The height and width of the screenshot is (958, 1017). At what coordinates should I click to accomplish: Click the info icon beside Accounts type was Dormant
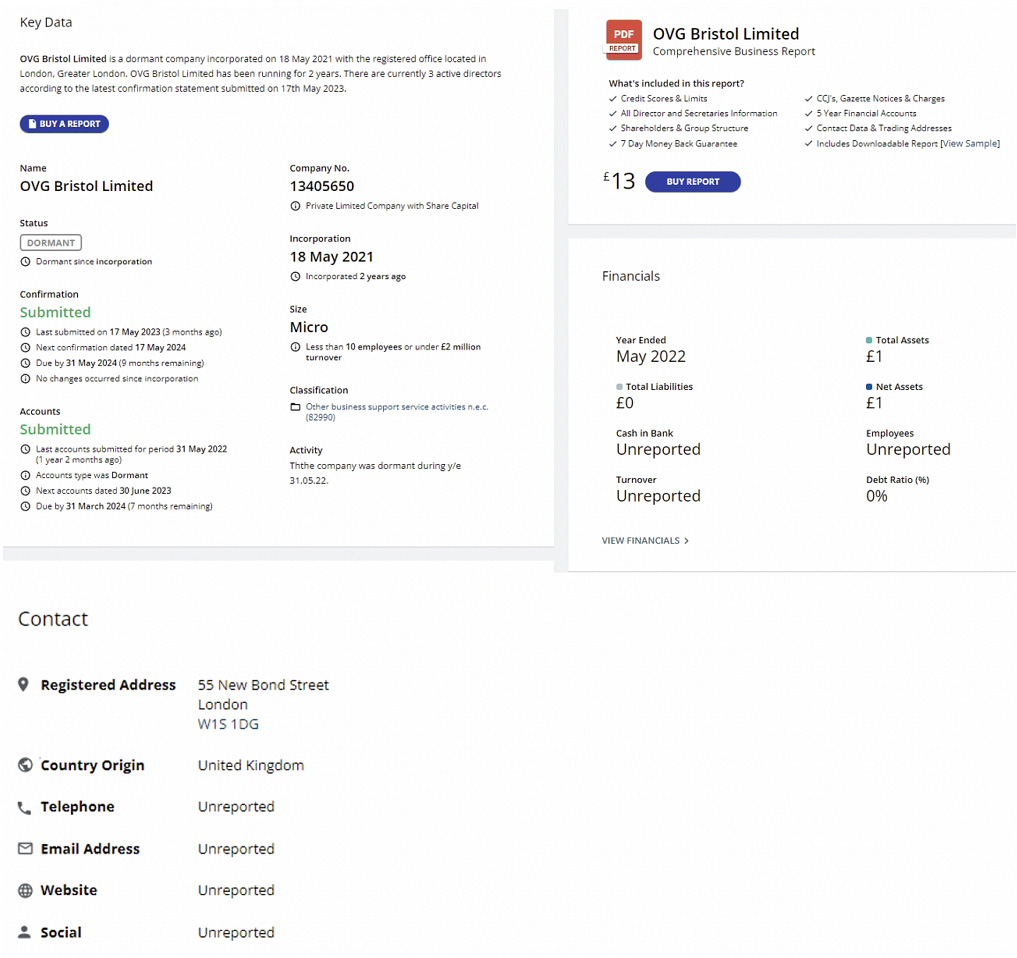coord(25,475)
